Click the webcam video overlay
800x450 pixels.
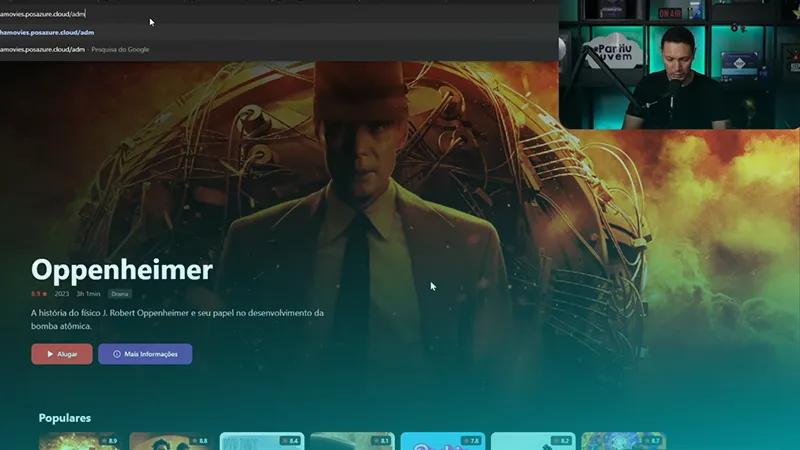[x=679, y=64]
